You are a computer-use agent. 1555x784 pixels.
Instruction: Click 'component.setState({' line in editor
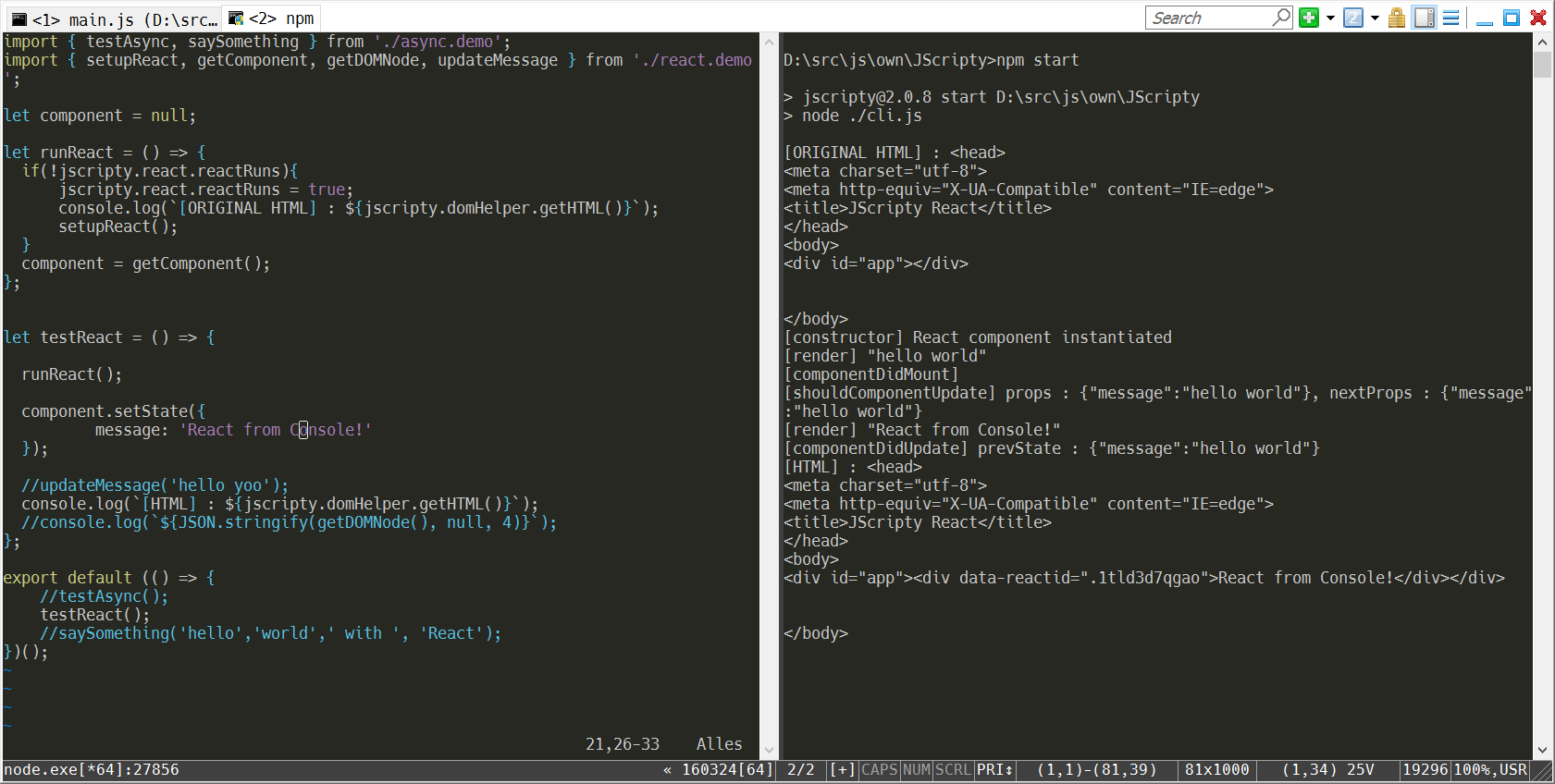point(114,411)
